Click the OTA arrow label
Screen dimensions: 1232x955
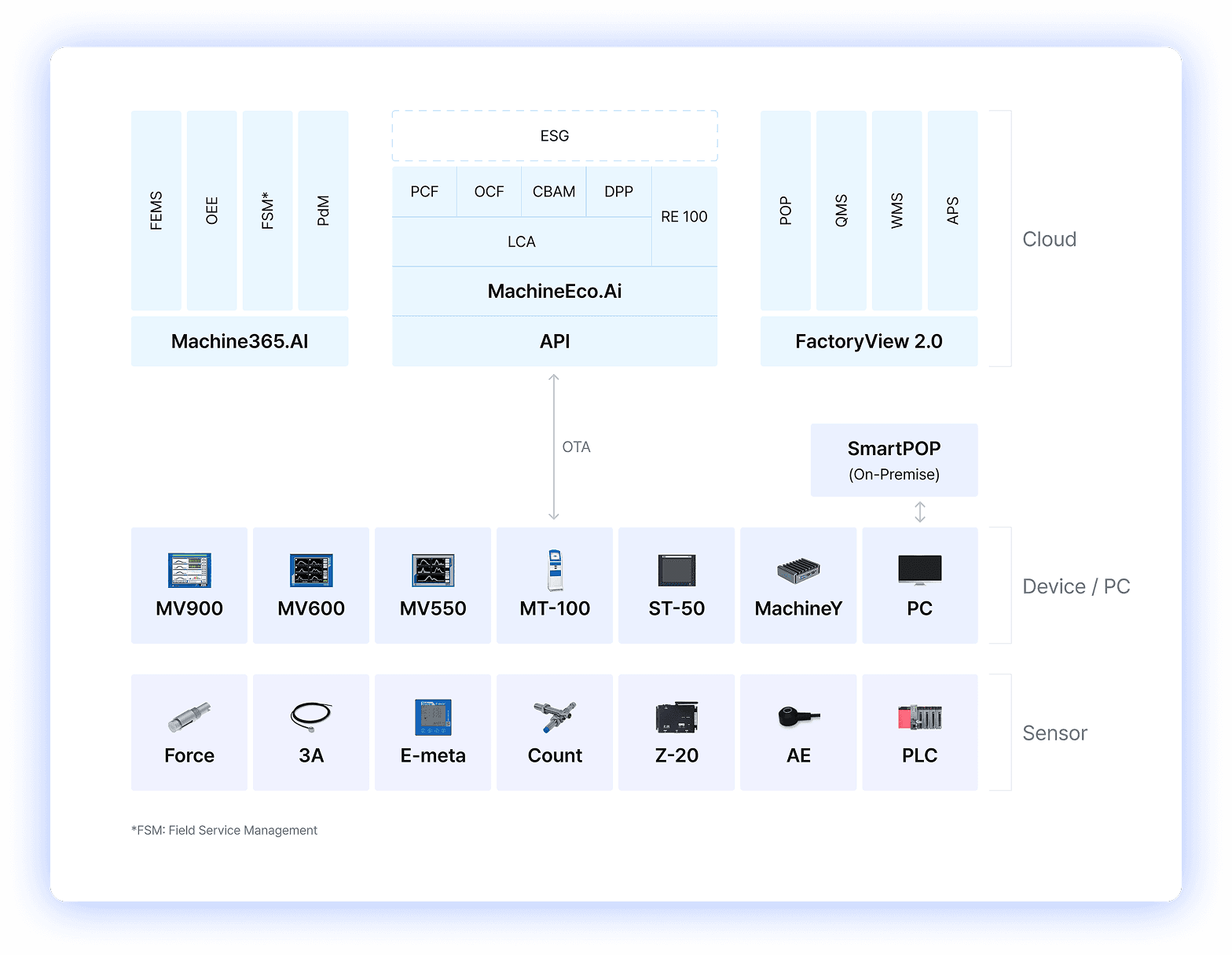576,447
